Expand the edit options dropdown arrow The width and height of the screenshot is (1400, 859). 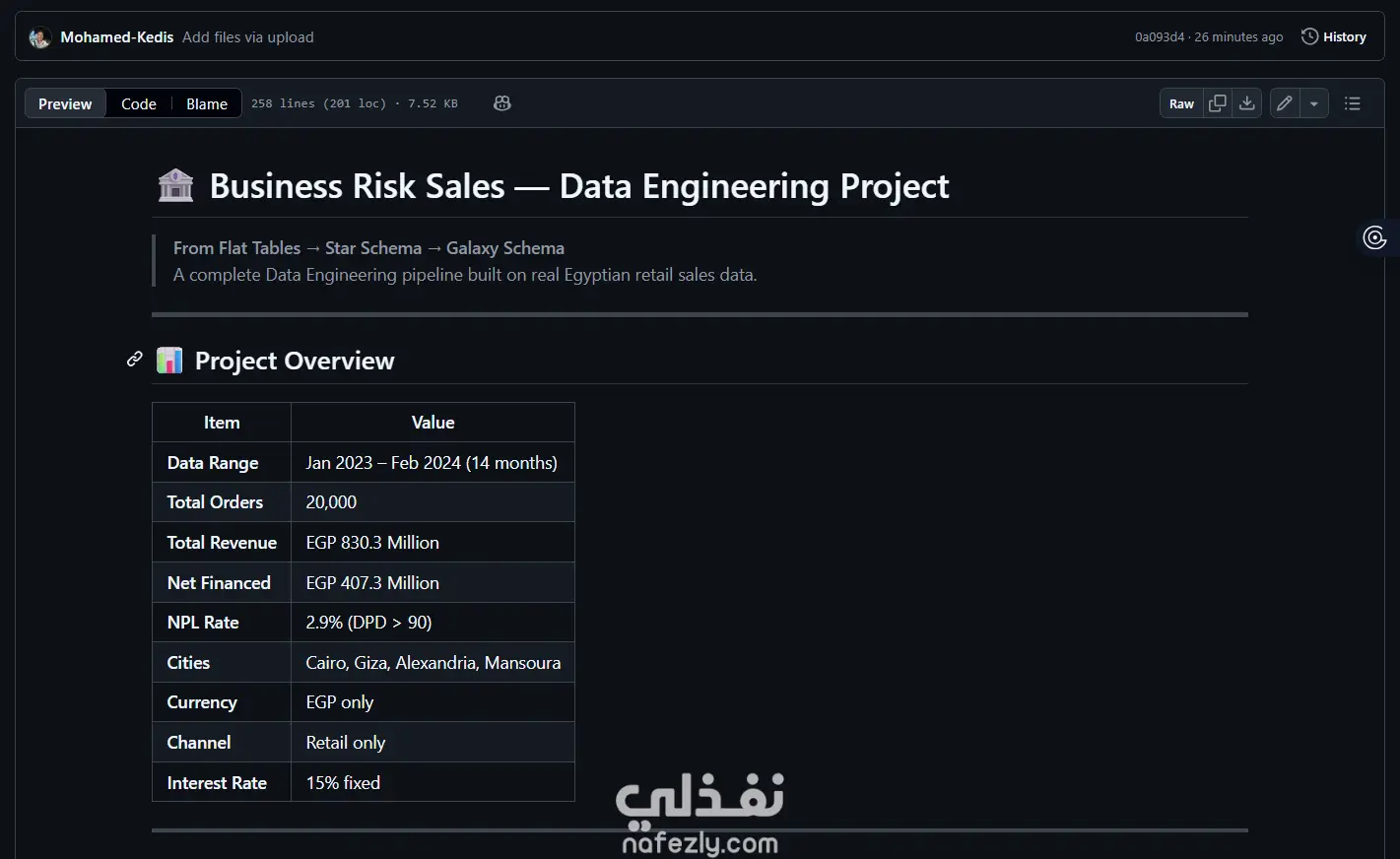[x=1314, y=103]
